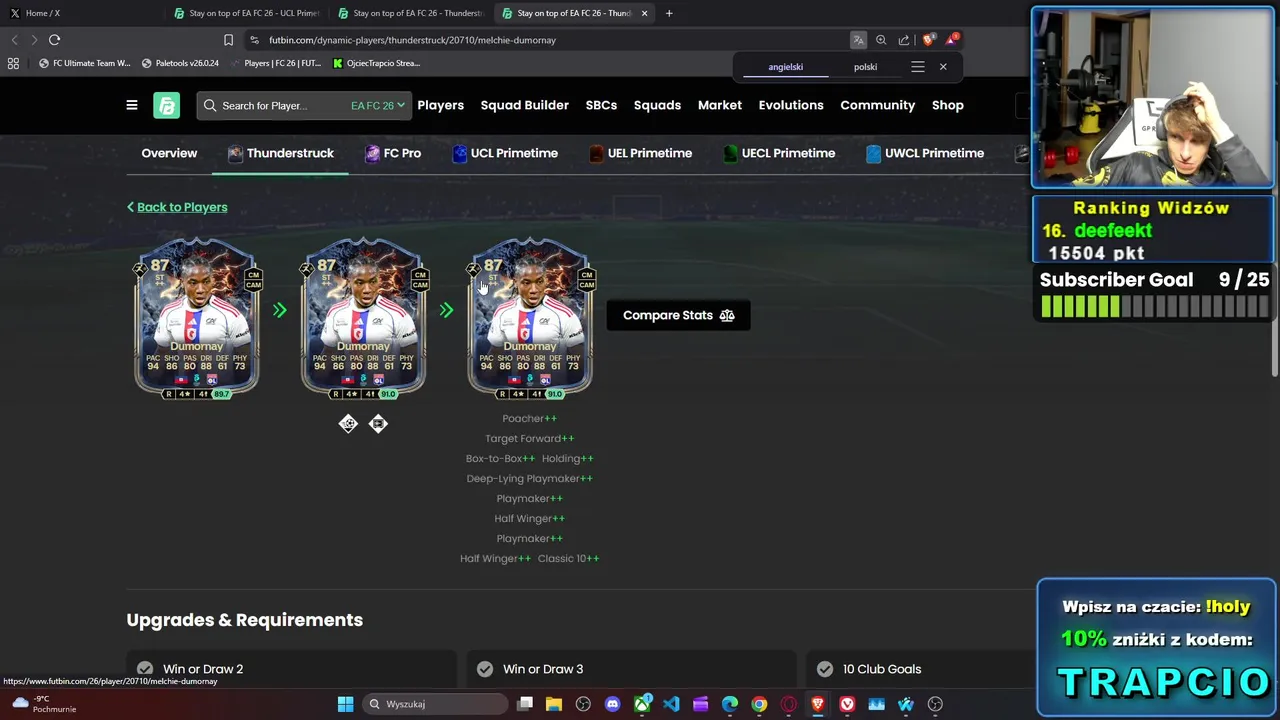Click the Box-to-Box++ role text

click(500, 458)
